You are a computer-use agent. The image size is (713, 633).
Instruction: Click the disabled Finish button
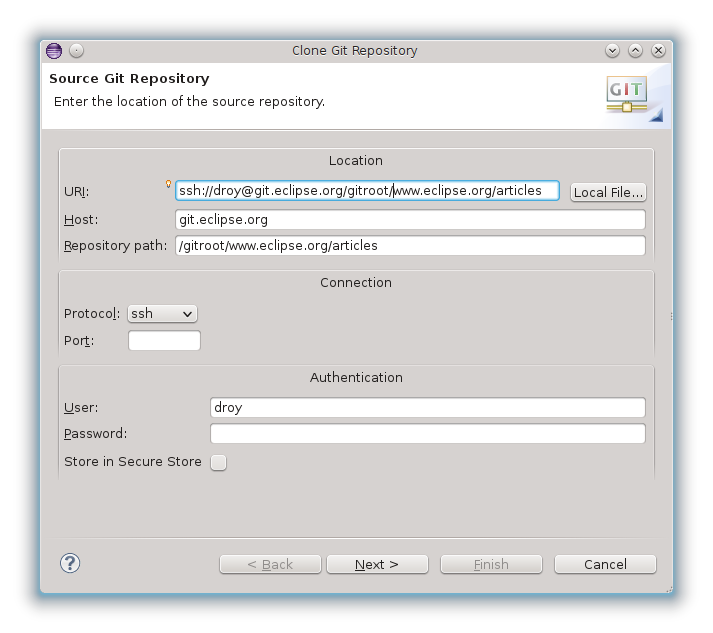click(491, 564)
